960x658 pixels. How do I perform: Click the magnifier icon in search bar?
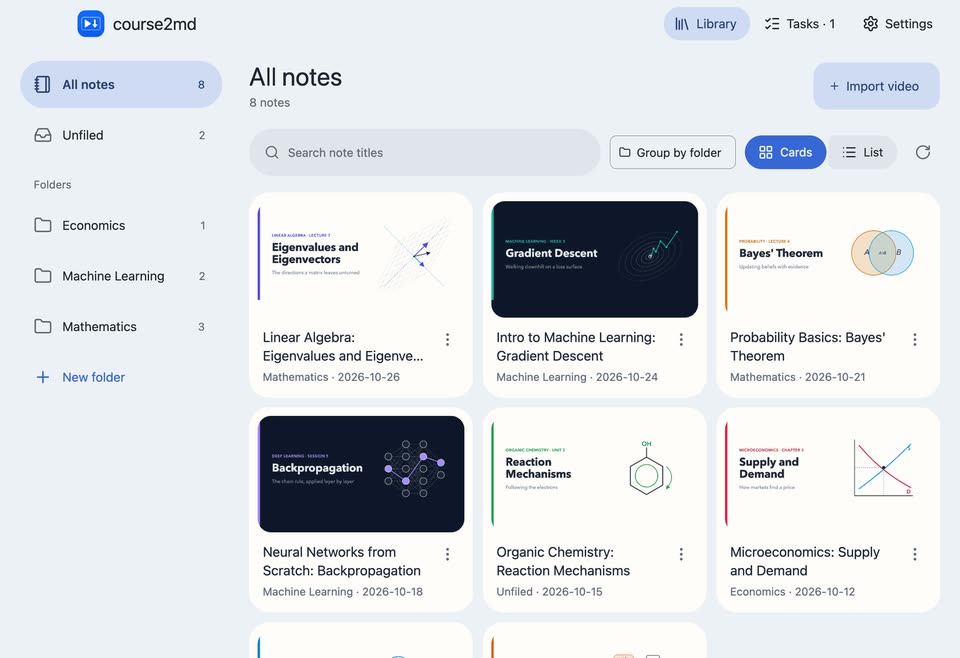[x=272, y=152]
